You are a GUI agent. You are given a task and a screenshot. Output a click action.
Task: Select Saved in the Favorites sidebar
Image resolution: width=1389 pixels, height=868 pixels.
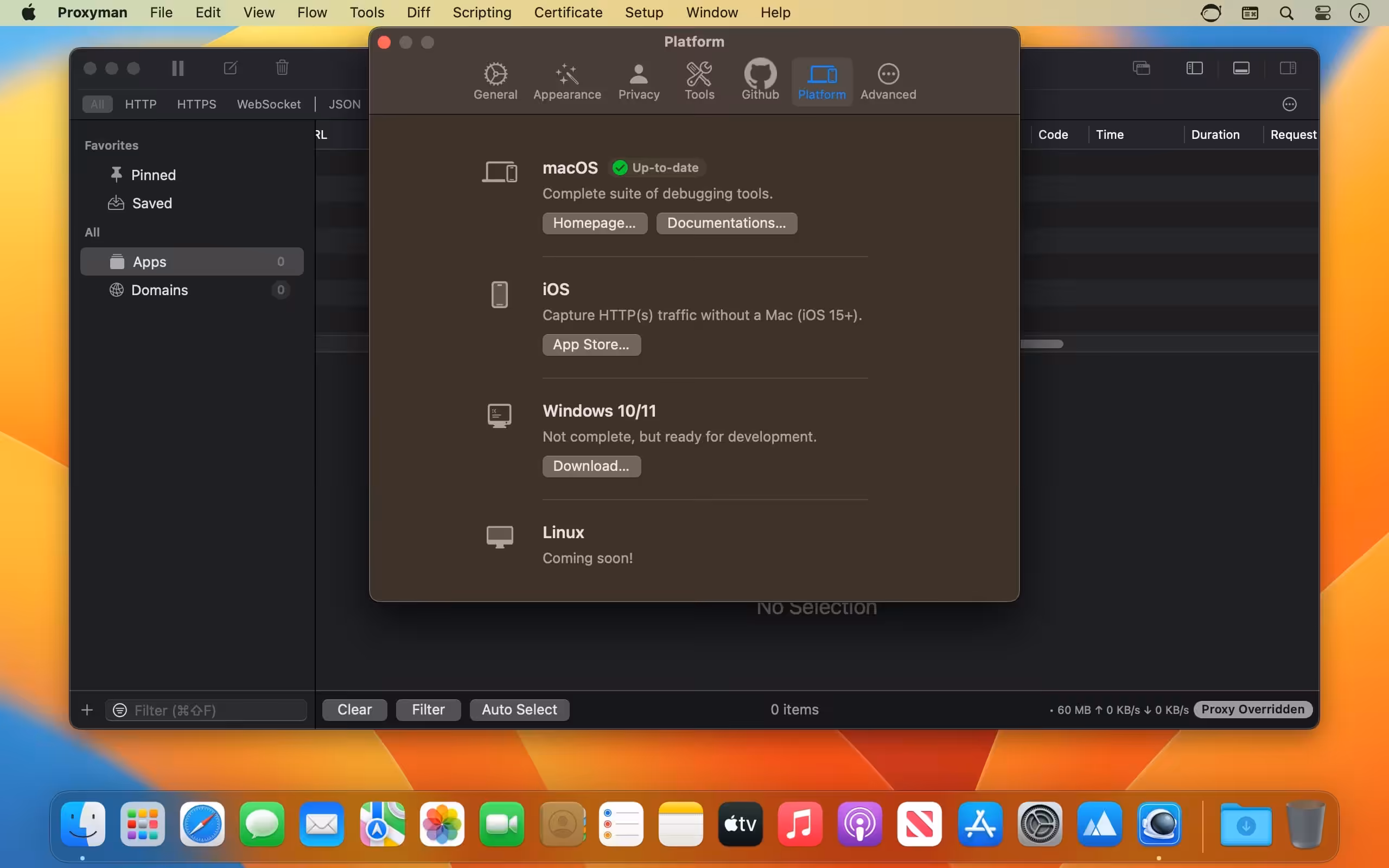[192, 203]
